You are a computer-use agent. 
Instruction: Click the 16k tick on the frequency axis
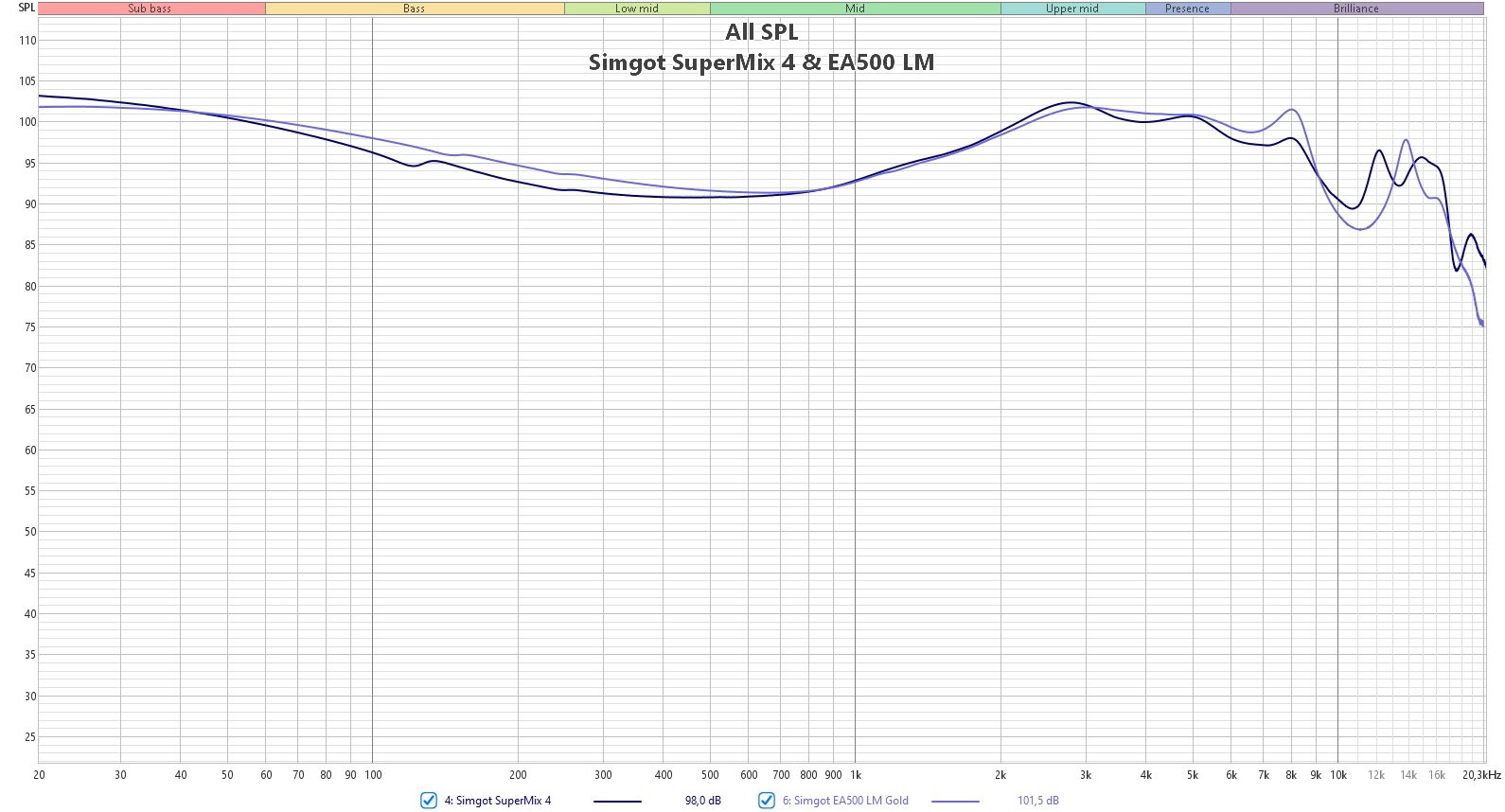pyautogui.click(x=1437, y=775)
